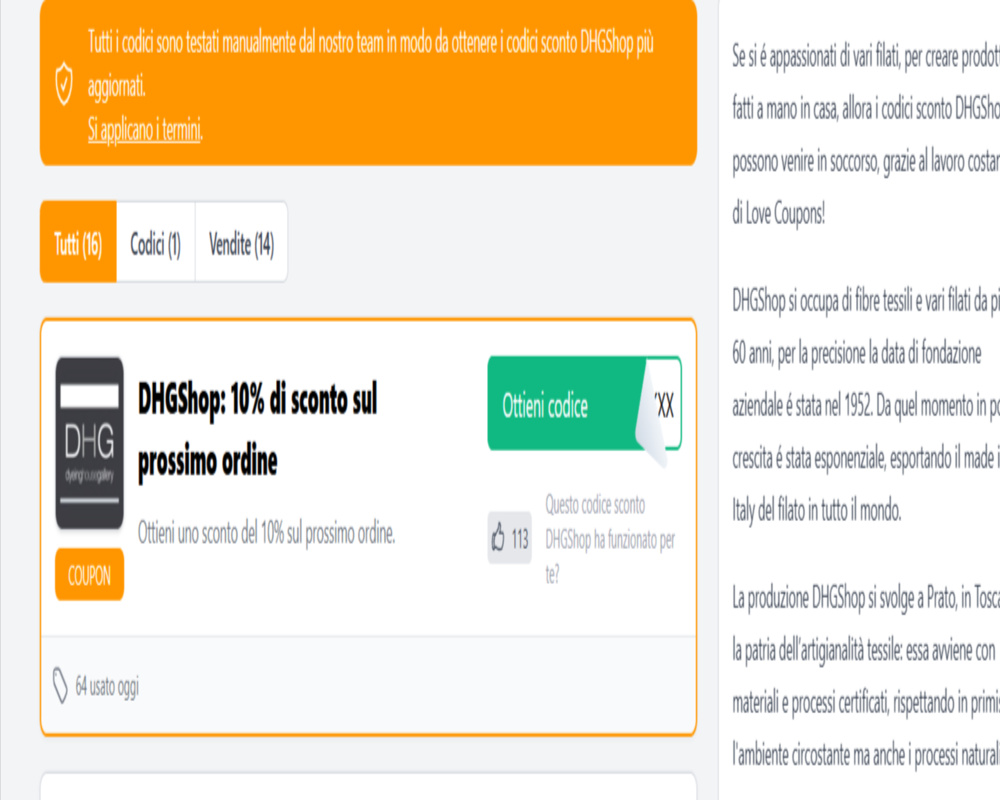Click the shield checkmark icon in orange banner
Image resolution: width=1000 pixels, height=800 pixels.
64,84
